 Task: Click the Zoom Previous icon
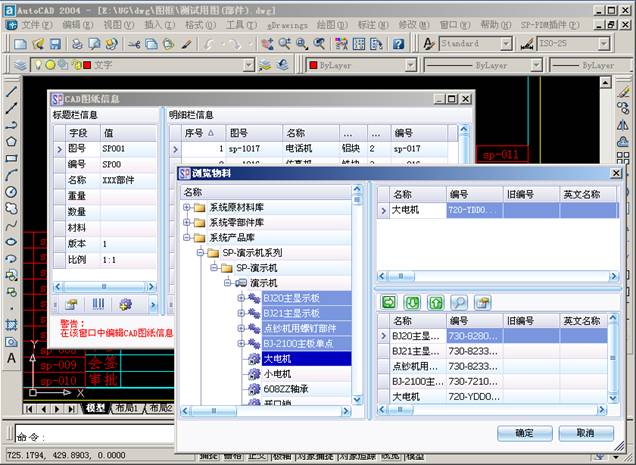point(320,44)
